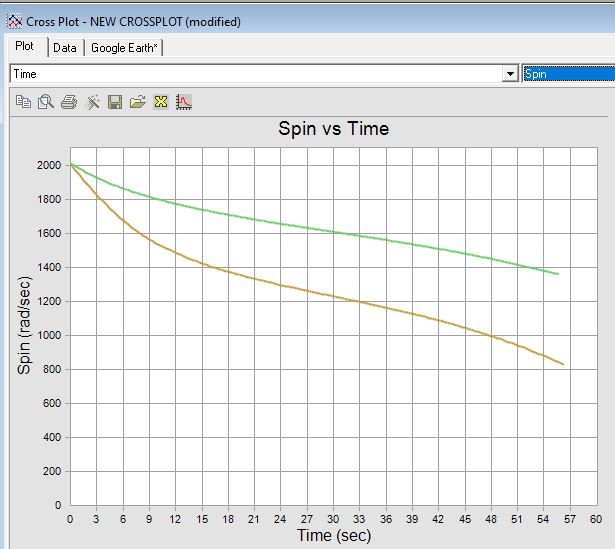Open print preview with magnifier icon
The height and width of the screenshot is (549, 615).
click(x=46, y=101)
